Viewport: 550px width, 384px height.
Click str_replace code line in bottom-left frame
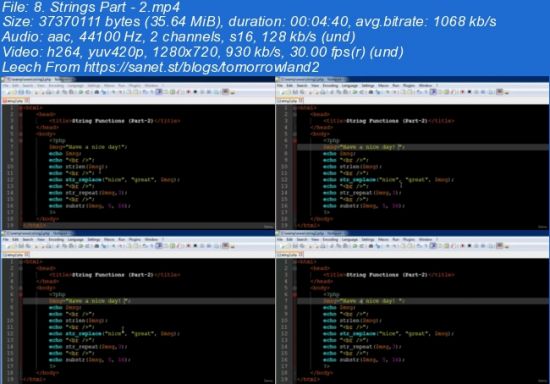[114, 334]
